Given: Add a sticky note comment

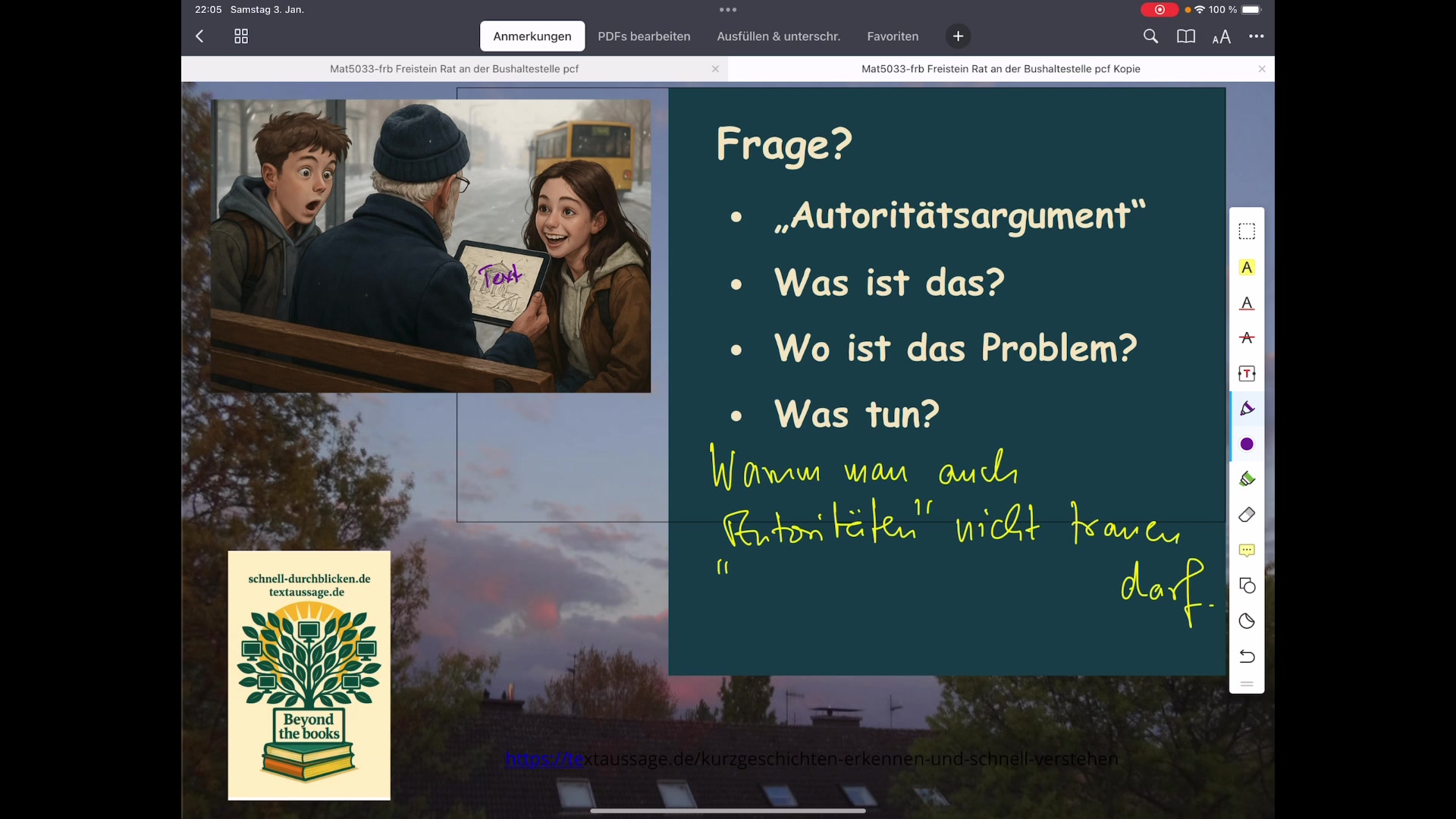Looking at the screenshot, I should pyautogui.click(x=1247, y=551).
